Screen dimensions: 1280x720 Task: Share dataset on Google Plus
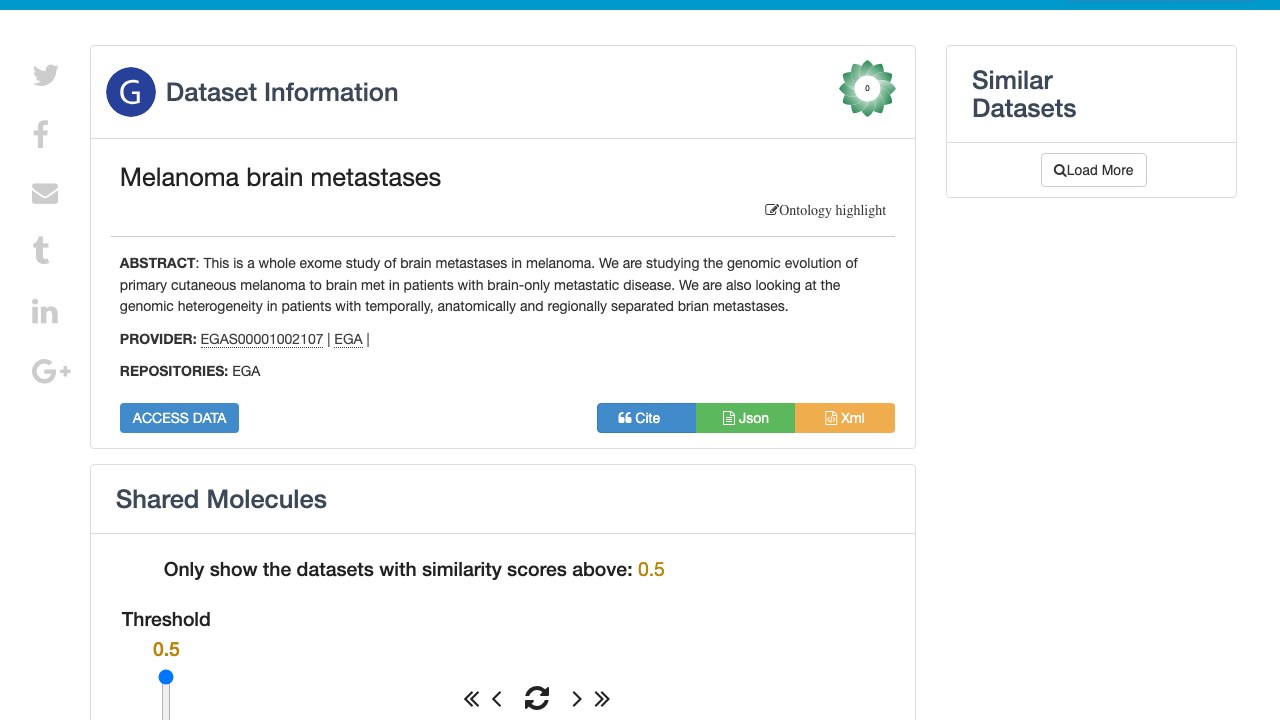click(x=51, y=372)
